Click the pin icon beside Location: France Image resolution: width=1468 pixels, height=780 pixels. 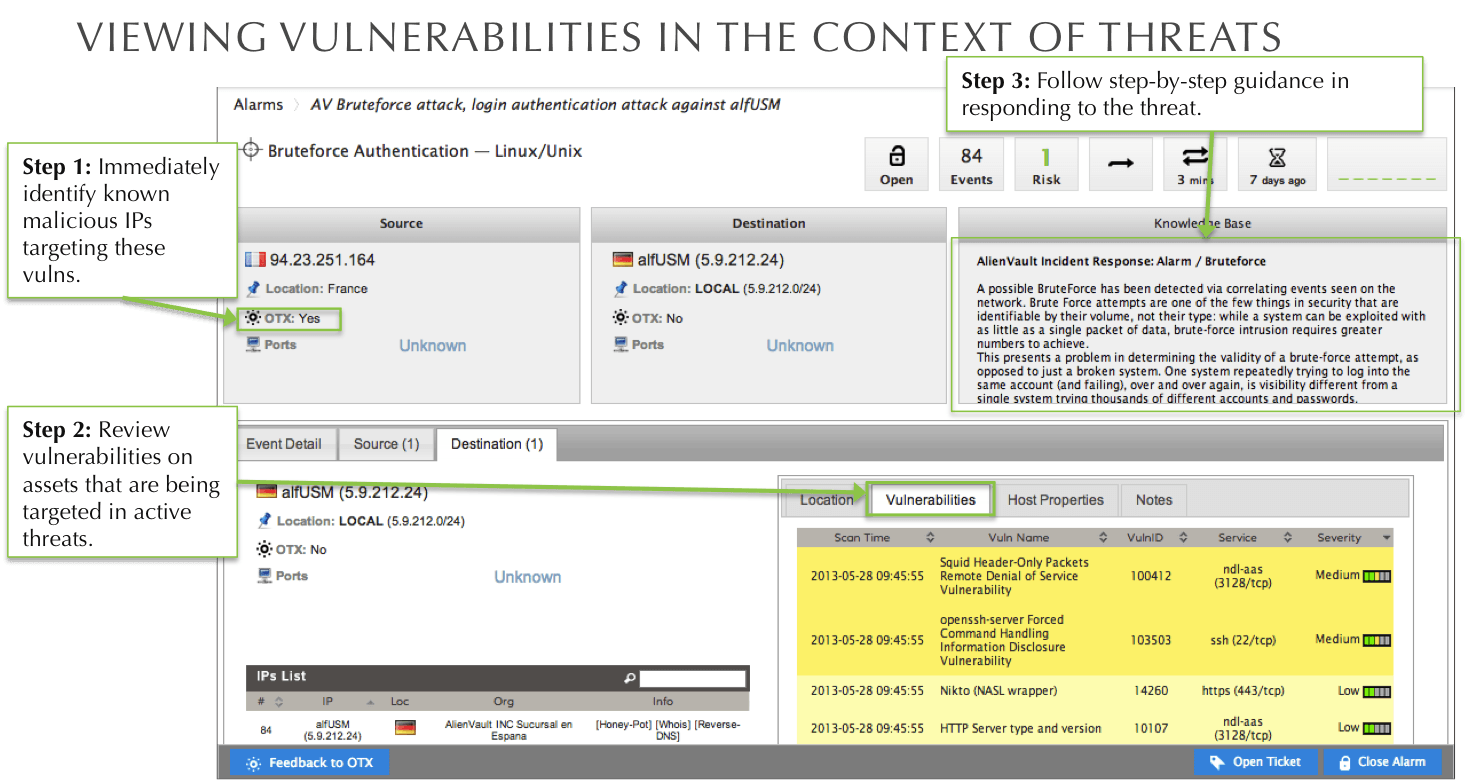coord(254,289)
